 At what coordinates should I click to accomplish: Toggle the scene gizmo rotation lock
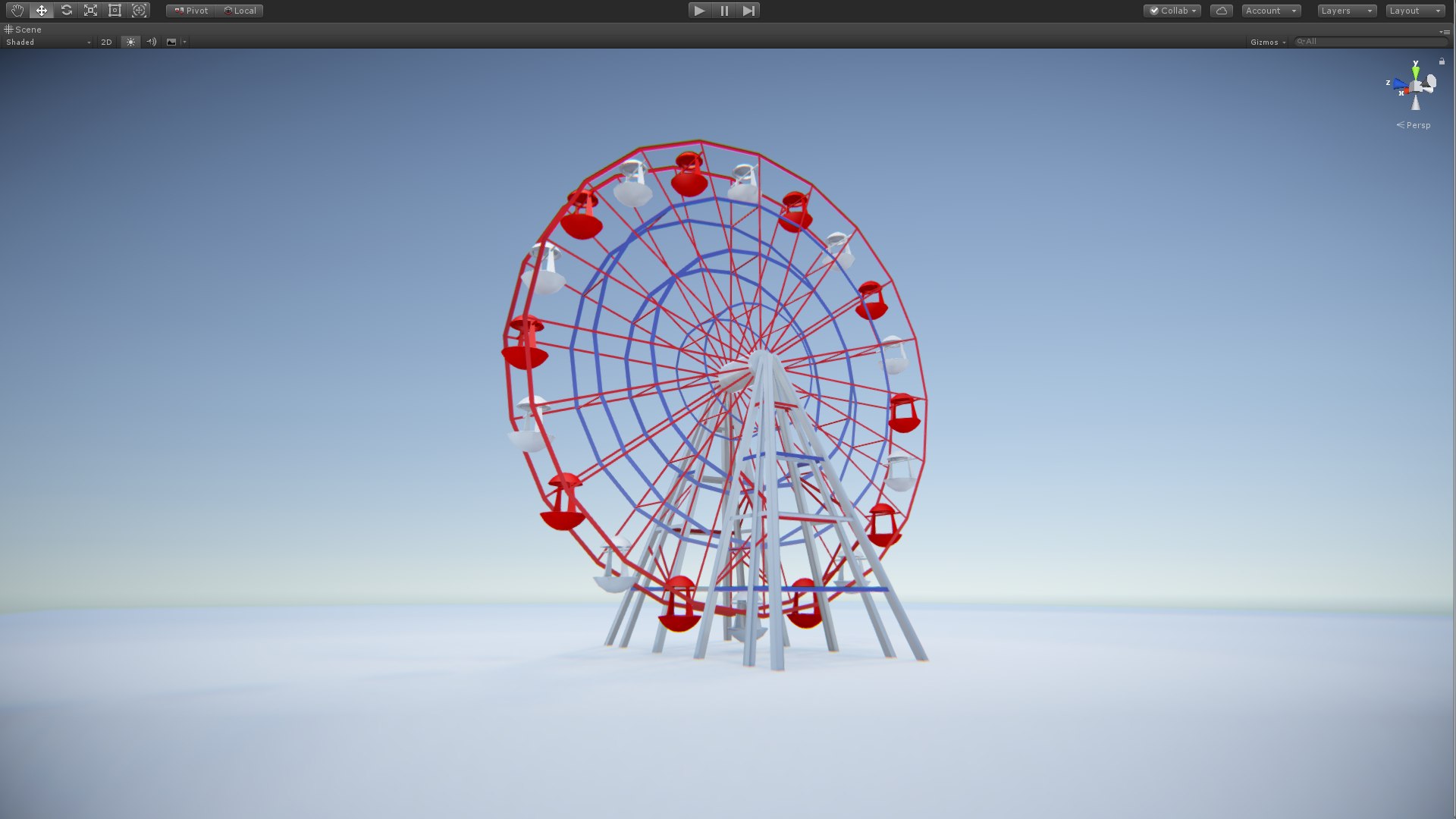(1442, 61)
